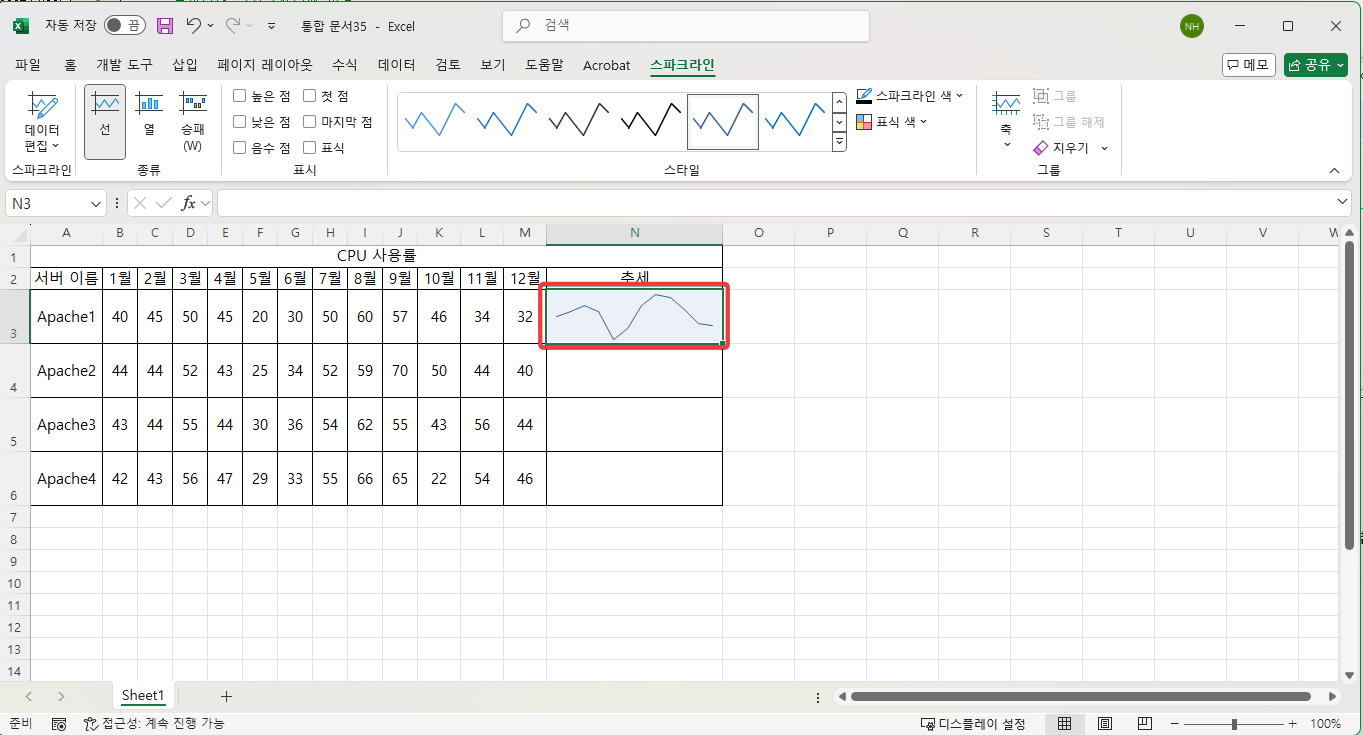The width and height of the screenshot is (1363, 735).
Task: Click the 메모 (Comments) button
Action: pyautogui.click(x=1247, y=64)
